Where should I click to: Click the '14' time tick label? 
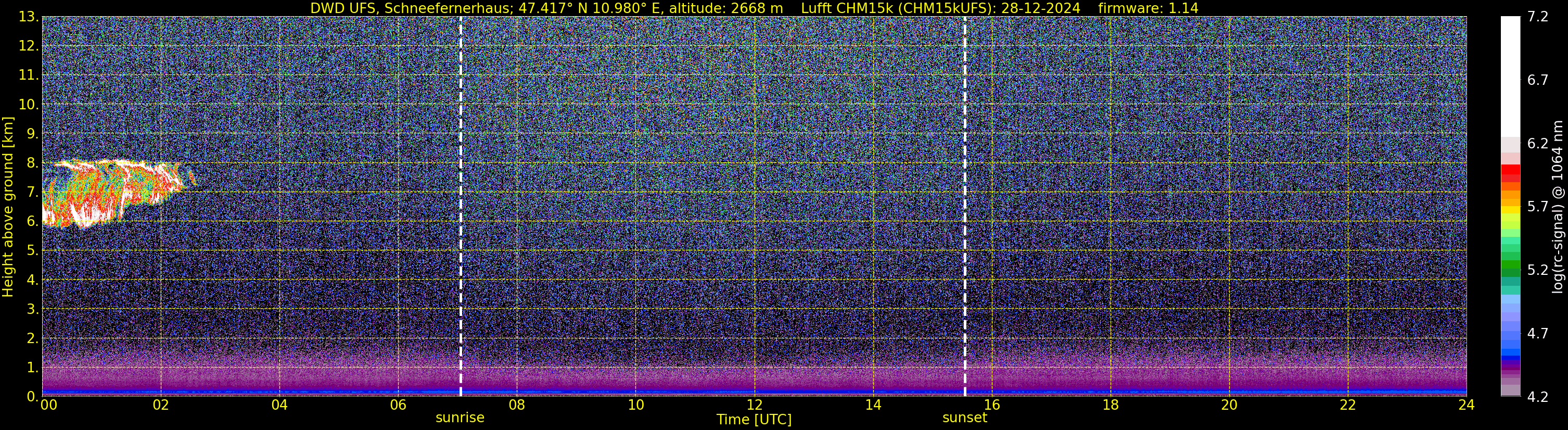[873, 405]
